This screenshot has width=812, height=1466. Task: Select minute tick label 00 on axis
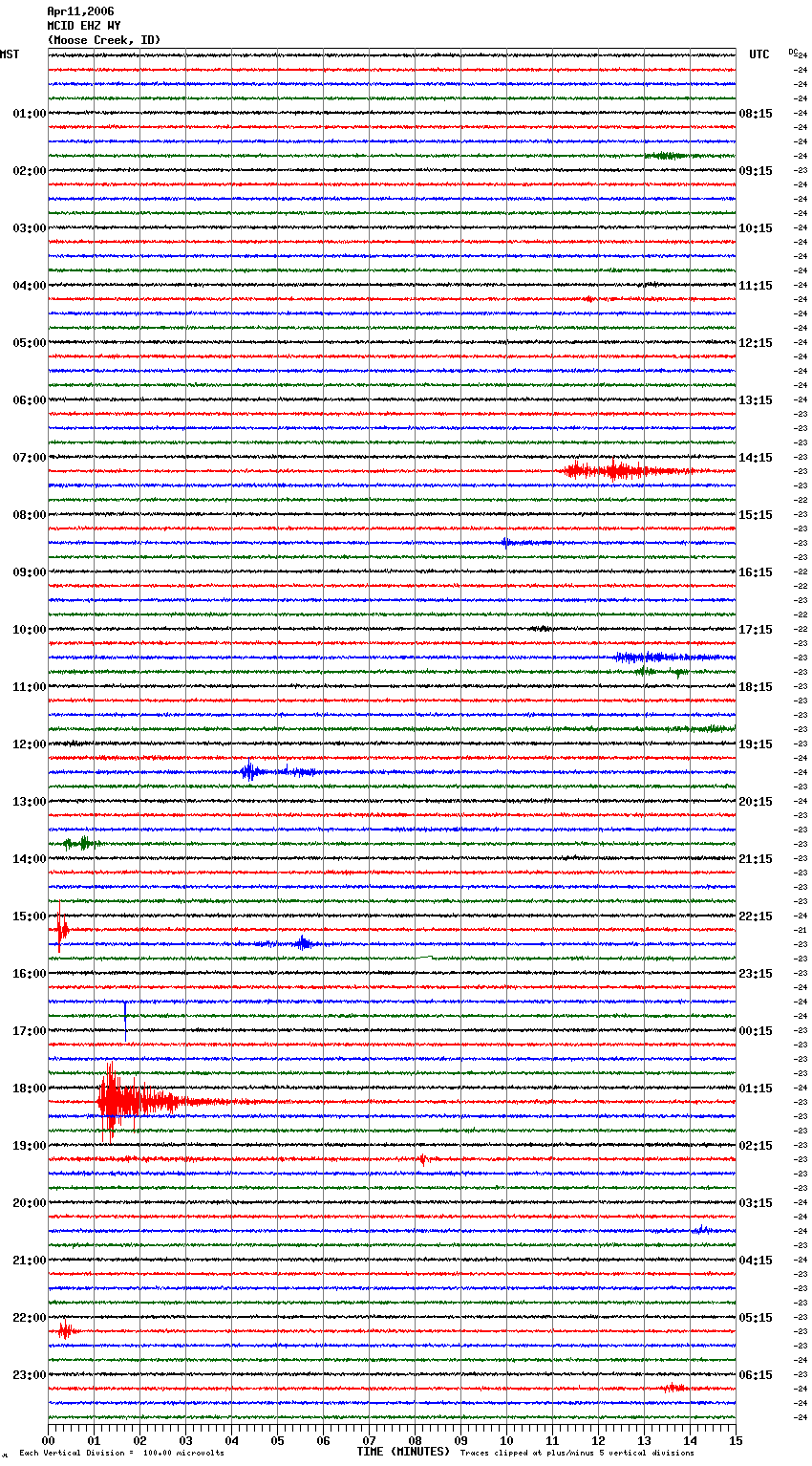[49, 1439]
